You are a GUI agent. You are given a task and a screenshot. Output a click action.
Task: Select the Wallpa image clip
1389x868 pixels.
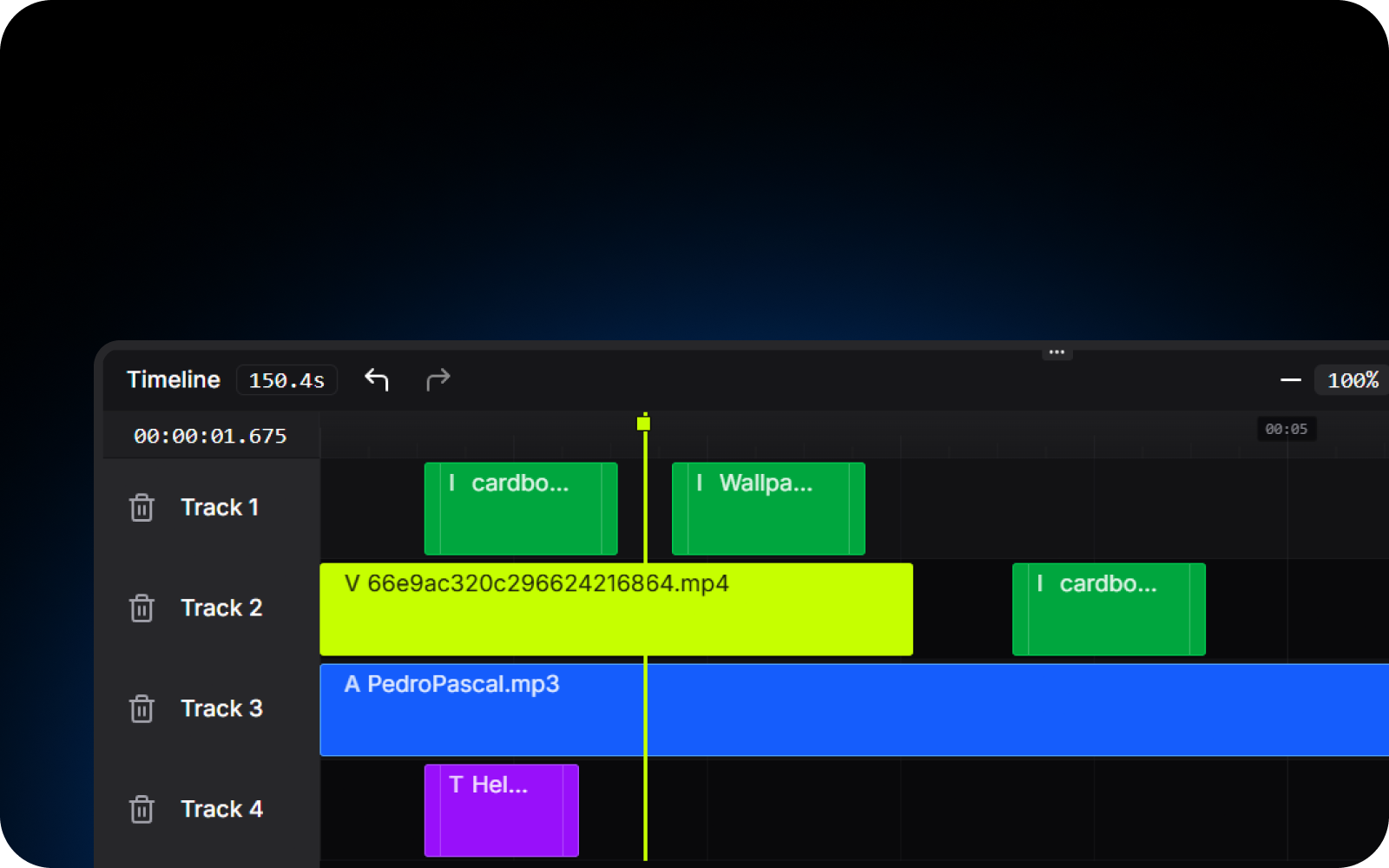(x=767, y=509)
